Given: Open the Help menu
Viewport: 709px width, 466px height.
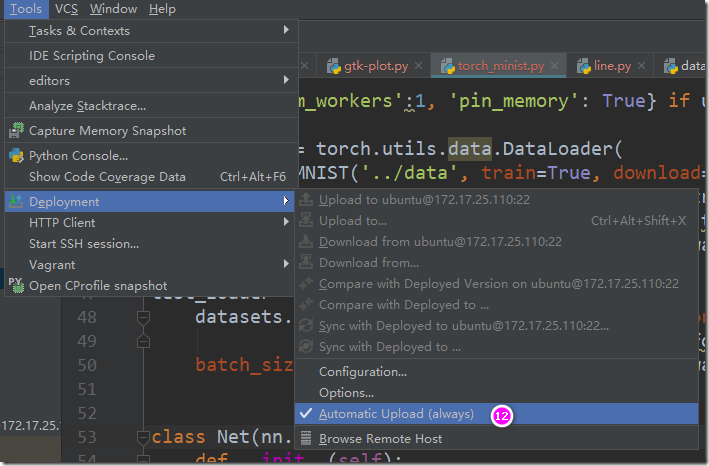Looking at the screenshot, I should tap(162, 9).
